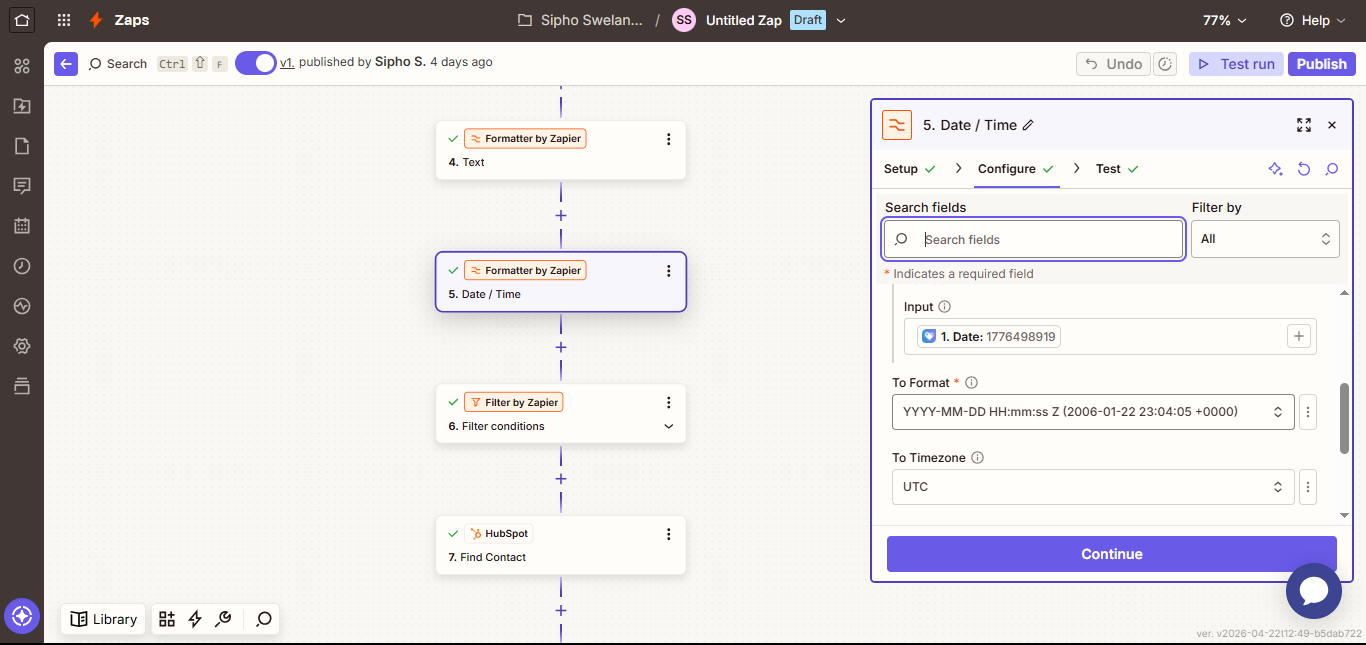
Task: Open To Format field options menu
Action: (1308, 412)
